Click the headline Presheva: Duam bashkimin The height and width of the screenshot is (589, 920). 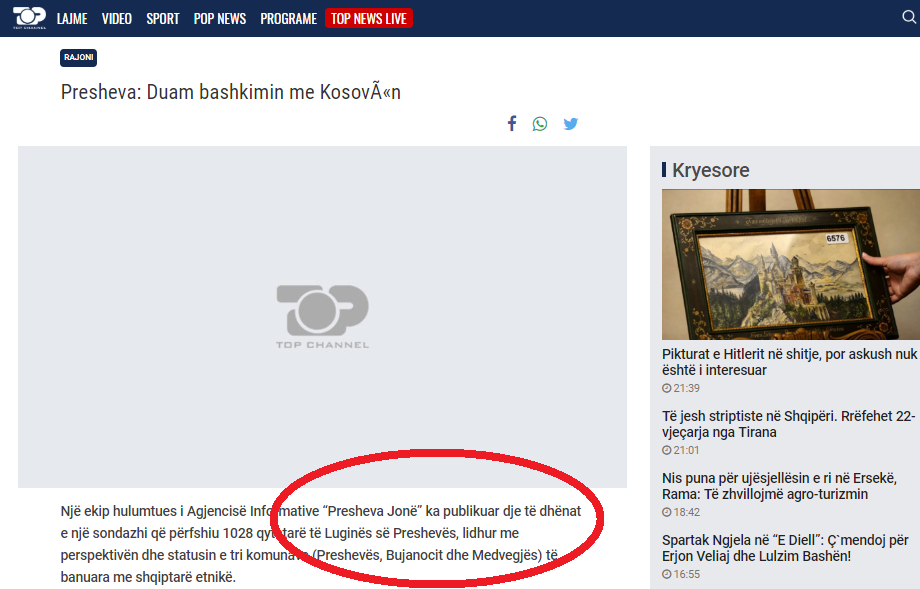231,92
